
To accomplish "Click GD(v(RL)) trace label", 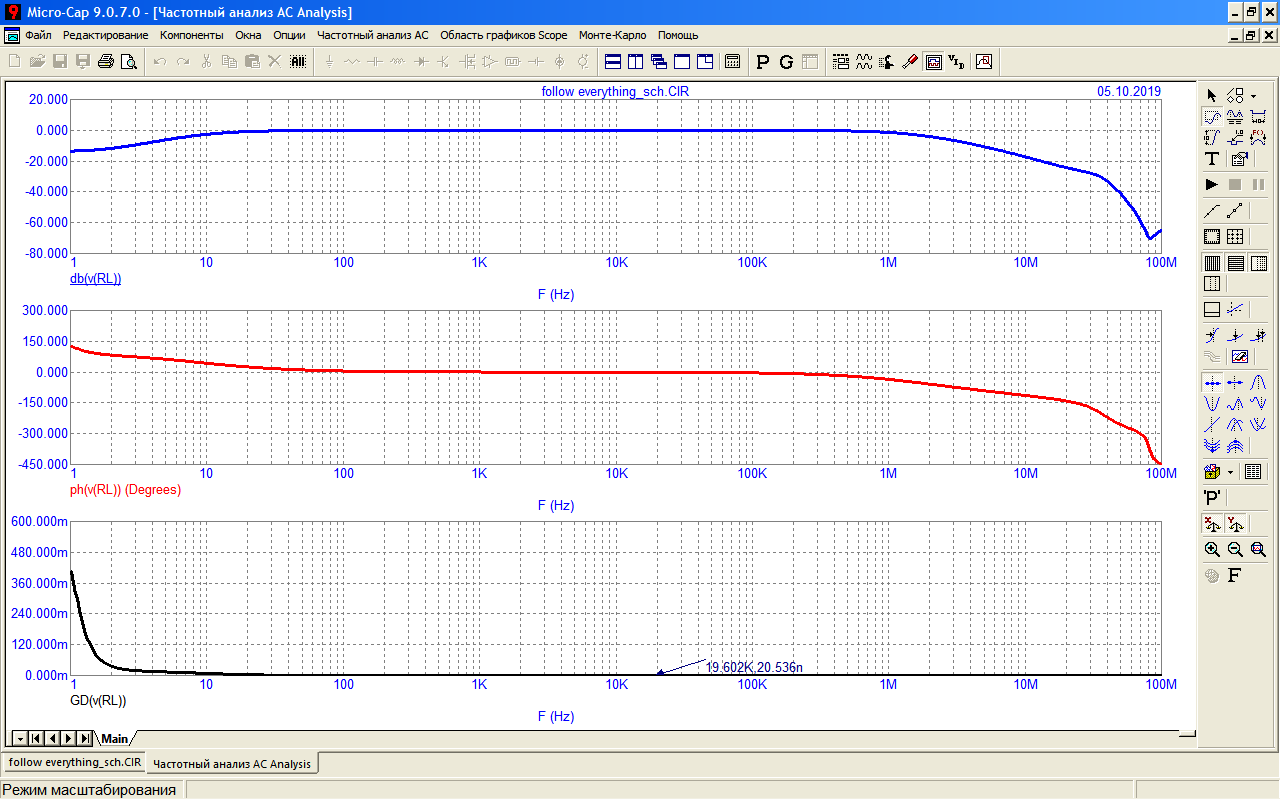I will (98, 701).
